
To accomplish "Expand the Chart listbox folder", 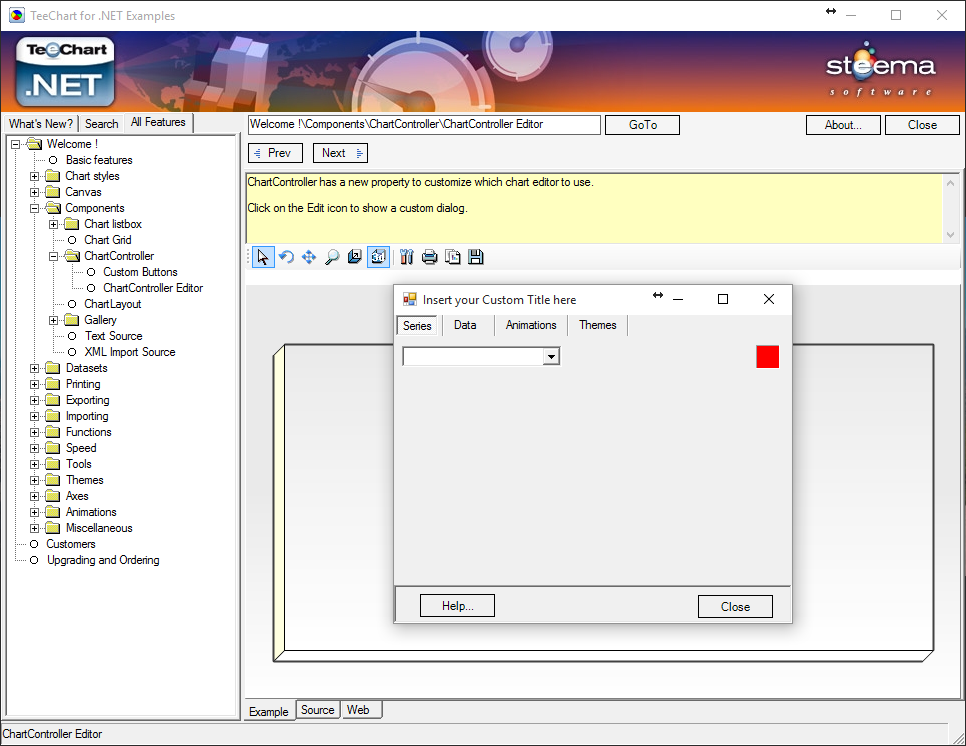I will pyautogui.click(x=54, y=224).
